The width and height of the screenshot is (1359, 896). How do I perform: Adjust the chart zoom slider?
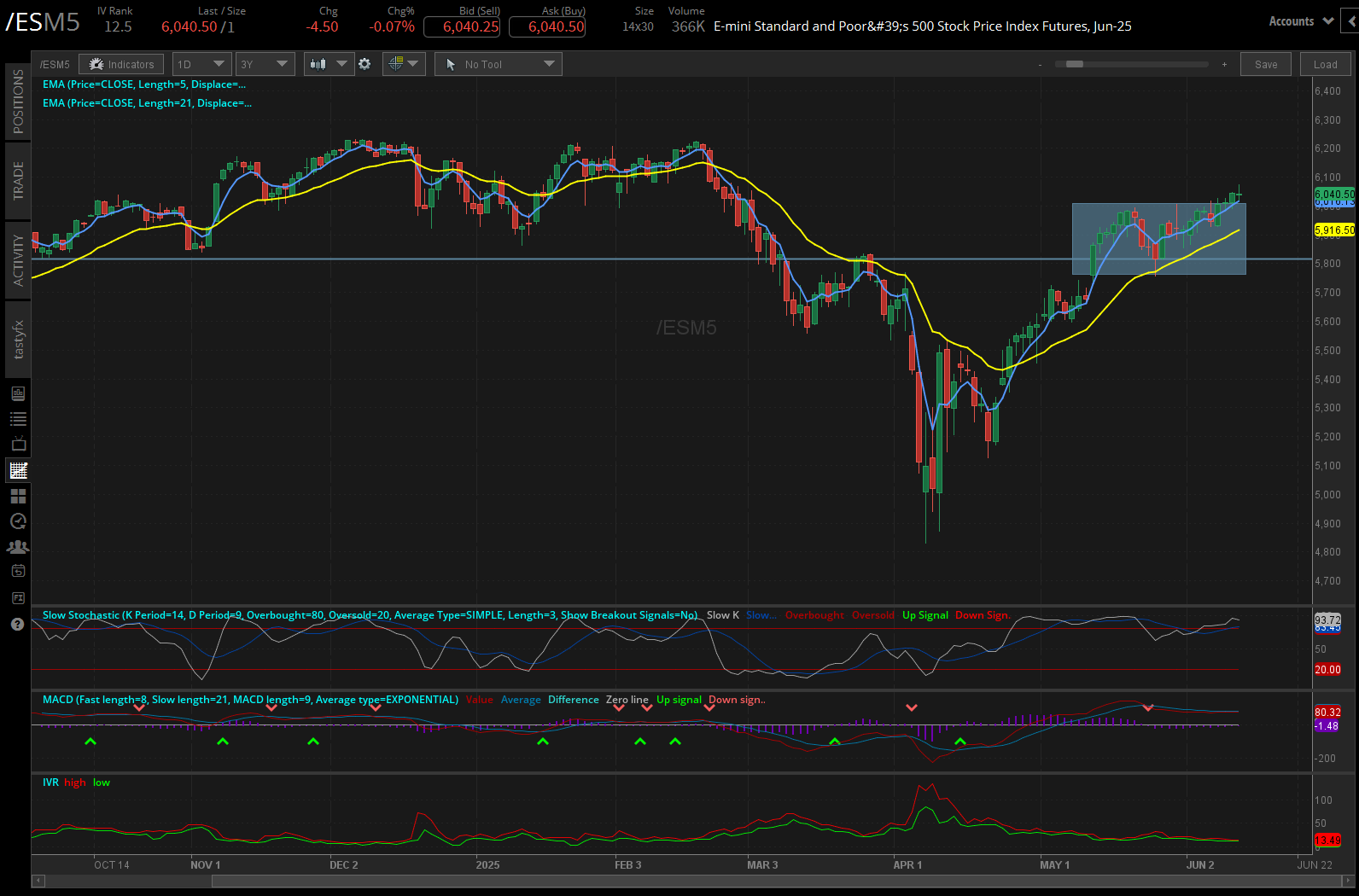[1075, 64]
